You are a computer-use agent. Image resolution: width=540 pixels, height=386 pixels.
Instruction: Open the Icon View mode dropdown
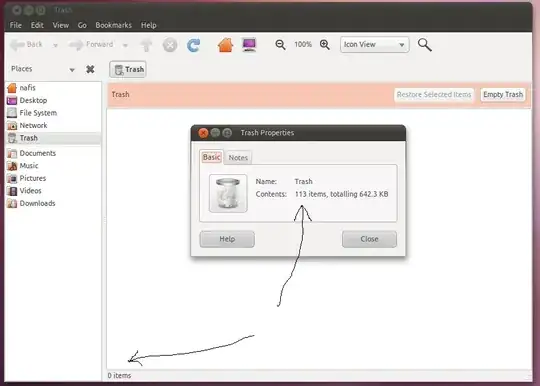375,44
